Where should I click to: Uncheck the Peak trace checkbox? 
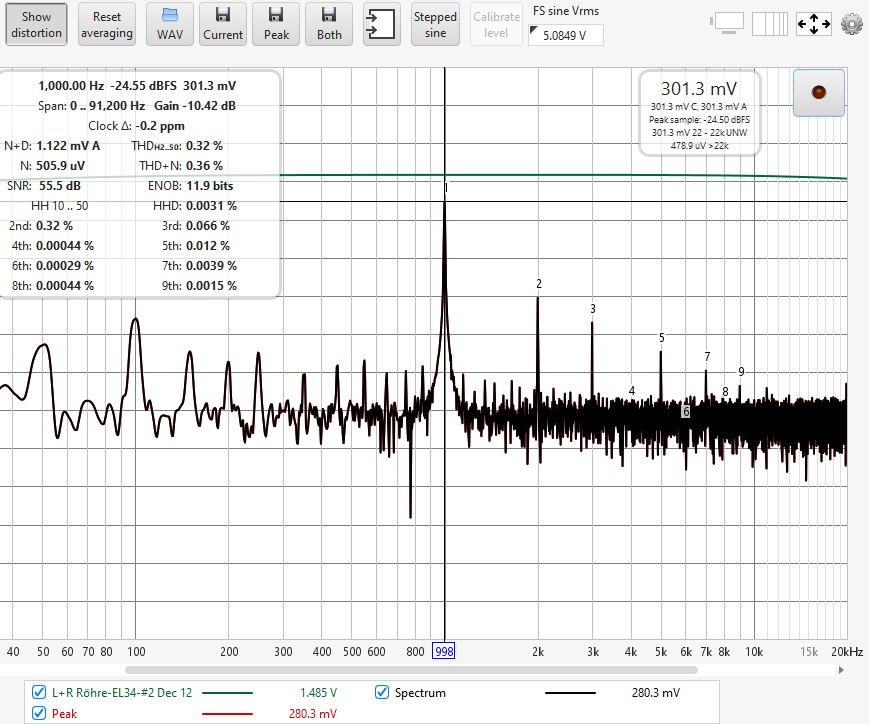coord(39,713)
